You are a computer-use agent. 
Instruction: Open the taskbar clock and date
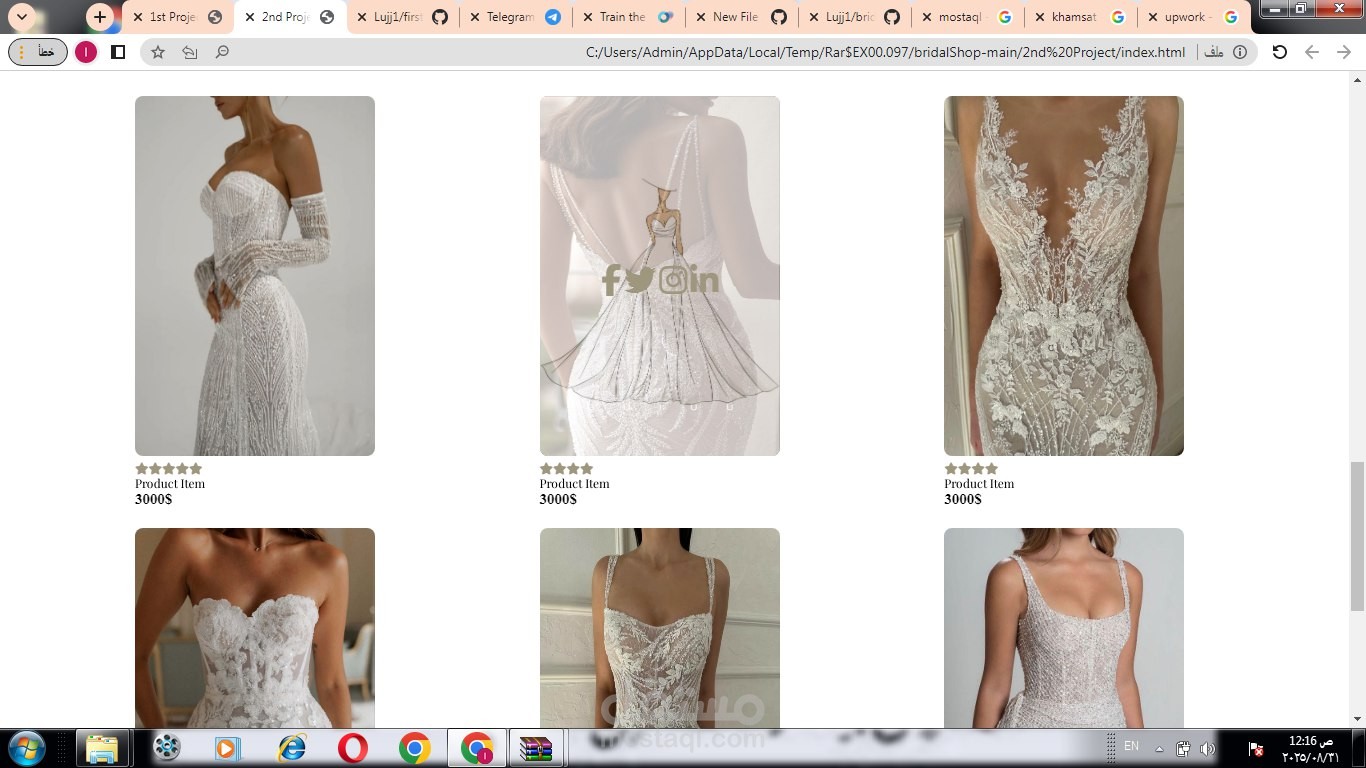tap(1310, 749)
